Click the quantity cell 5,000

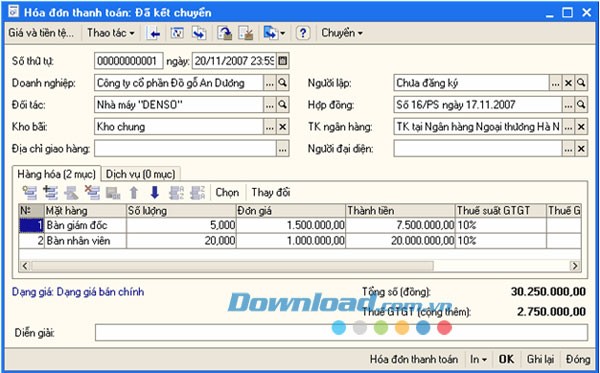tap(181, 225)
